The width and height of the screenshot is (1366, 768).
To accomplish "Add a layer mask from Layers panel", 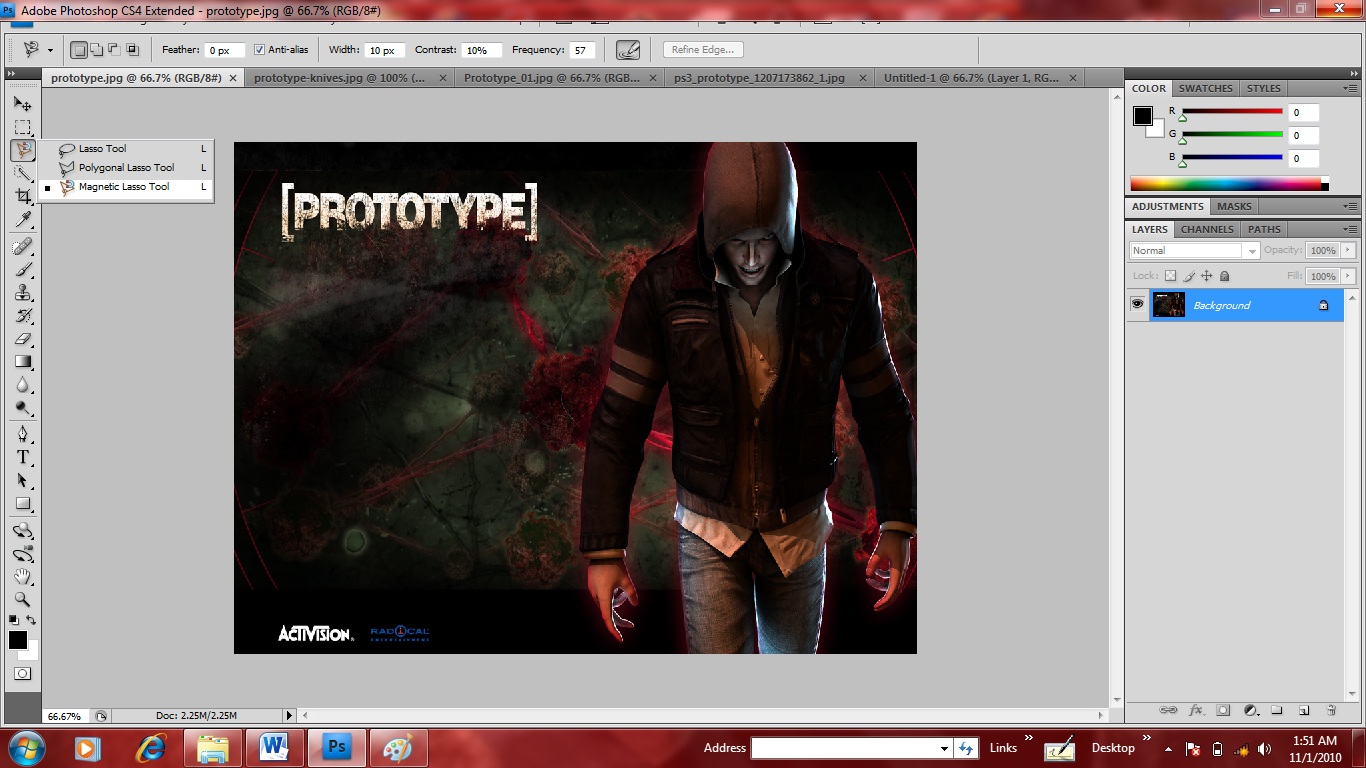I will pos(1223,710).
